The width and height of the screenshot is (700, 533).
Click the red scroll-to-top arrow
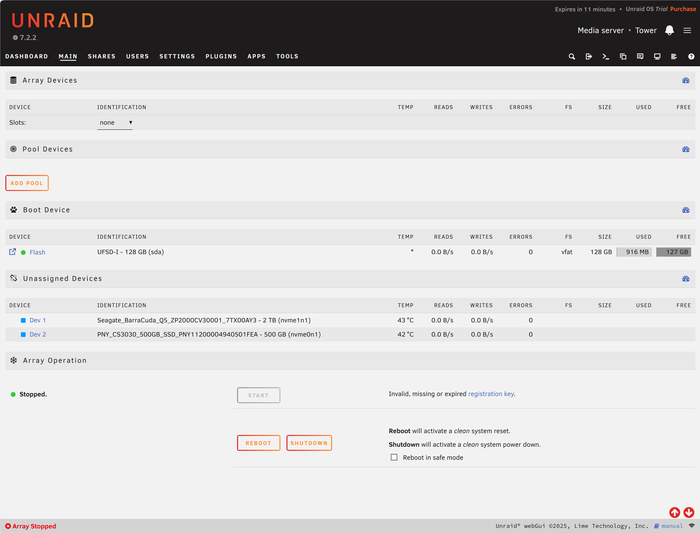pyautogui.click(x=675, y=513)
